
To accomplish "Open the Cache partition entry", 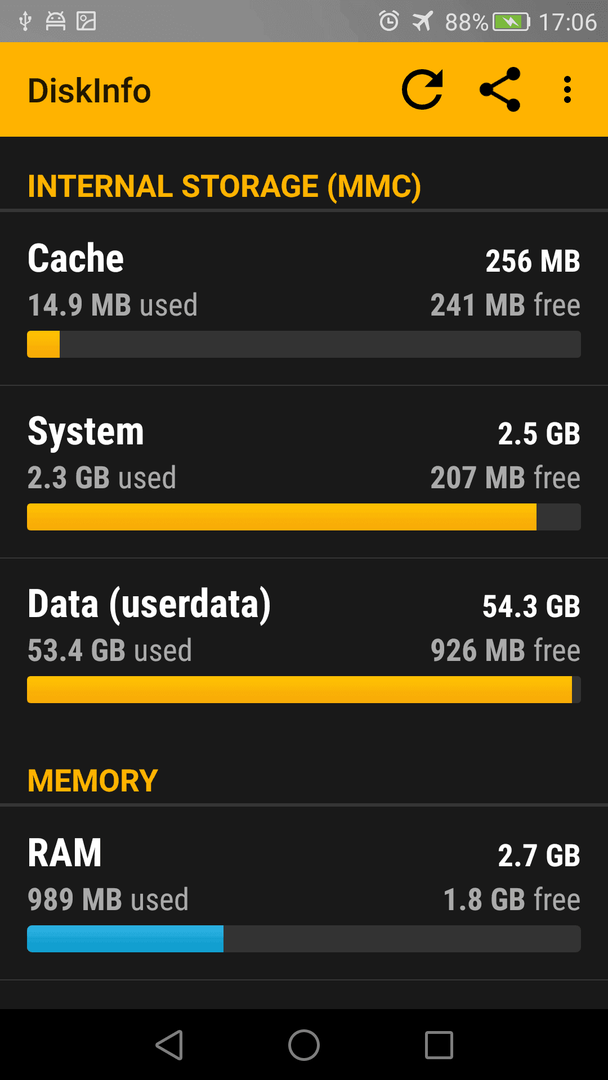I will (x=304, y=298).
